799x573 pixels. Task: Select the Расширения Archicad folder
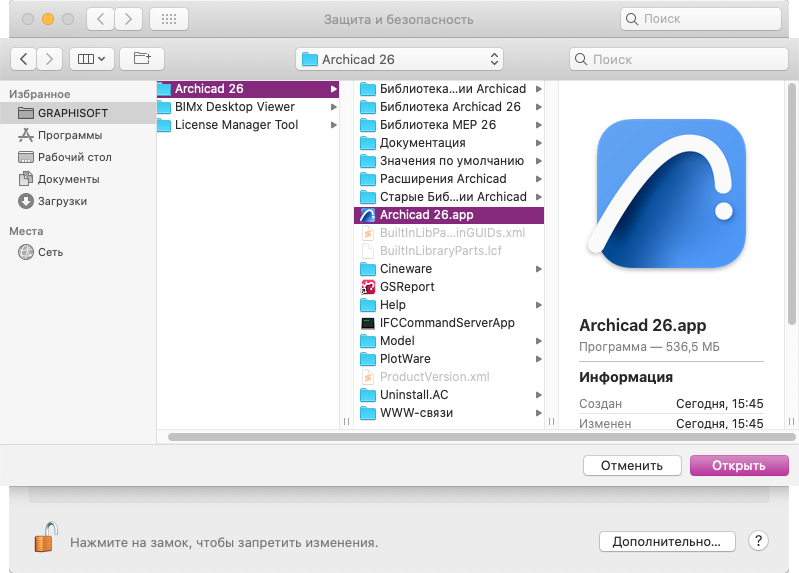(x=449, y=179)
